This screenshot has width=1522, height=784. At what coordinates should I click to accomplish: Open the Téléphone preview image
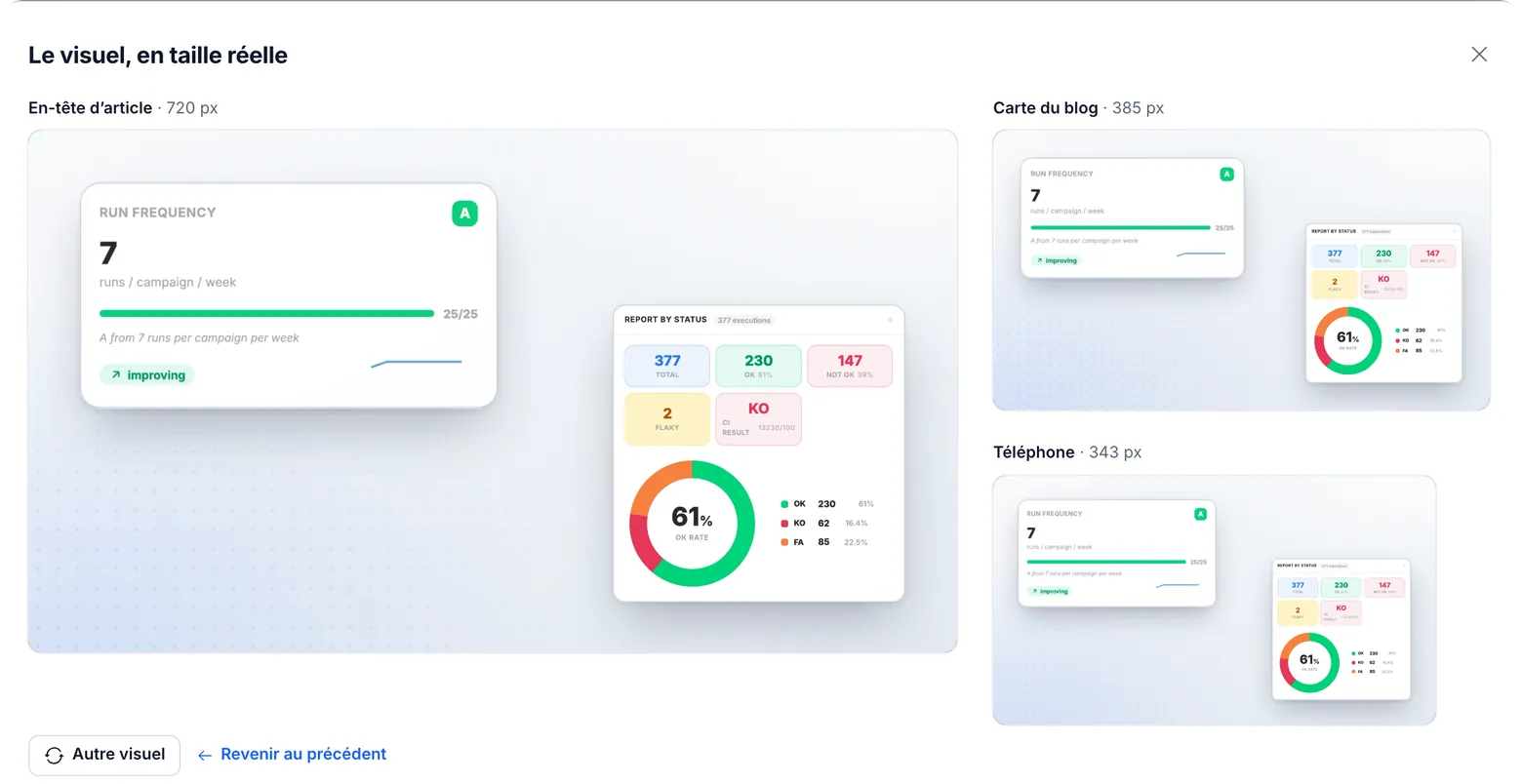pyautogui.click(x=1214, y=600)
